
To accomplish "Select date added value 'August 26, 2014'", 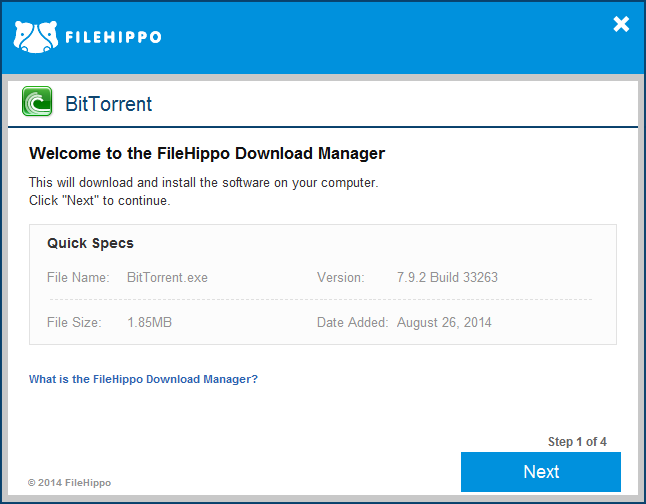I will point(444,322).
